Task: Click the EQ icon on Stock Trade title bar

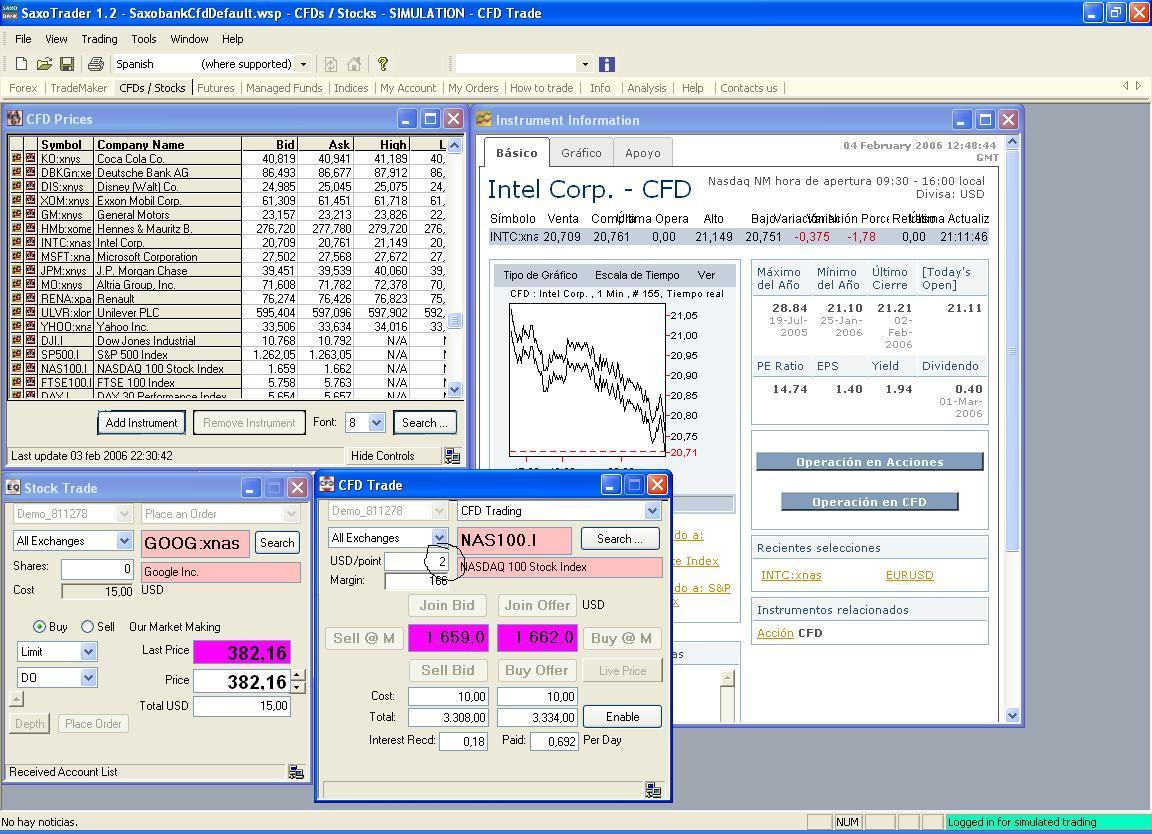Action: tap(13, 487)
